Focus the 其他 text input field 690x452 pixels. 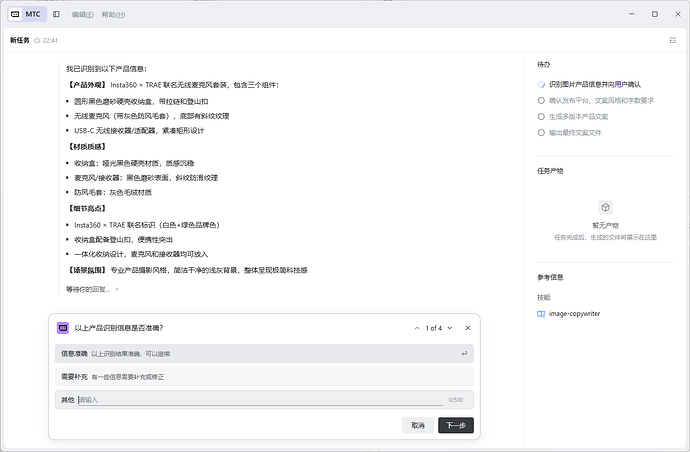[x=261, y=400]
